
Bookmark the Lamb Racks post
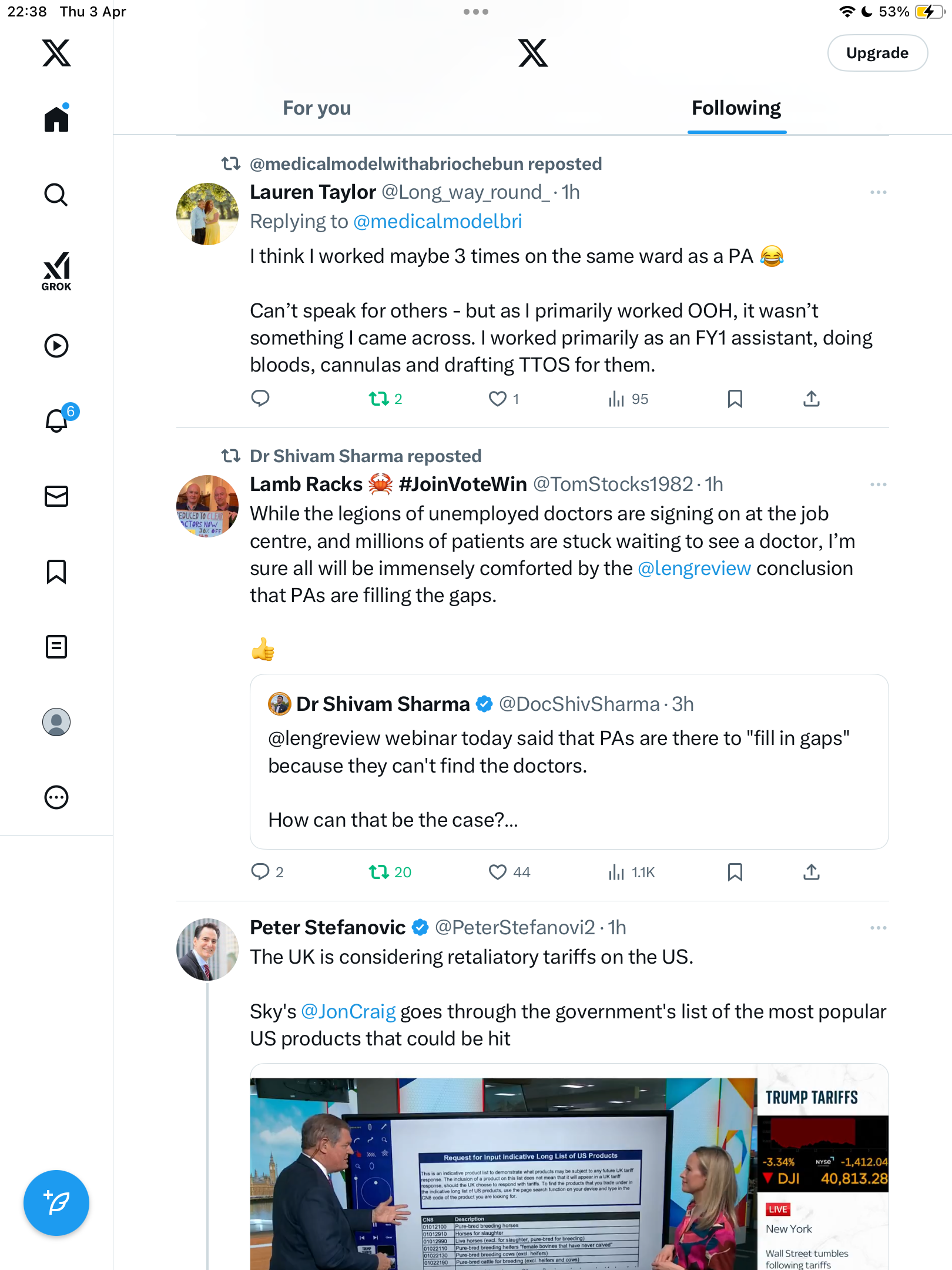pos(735,872)
